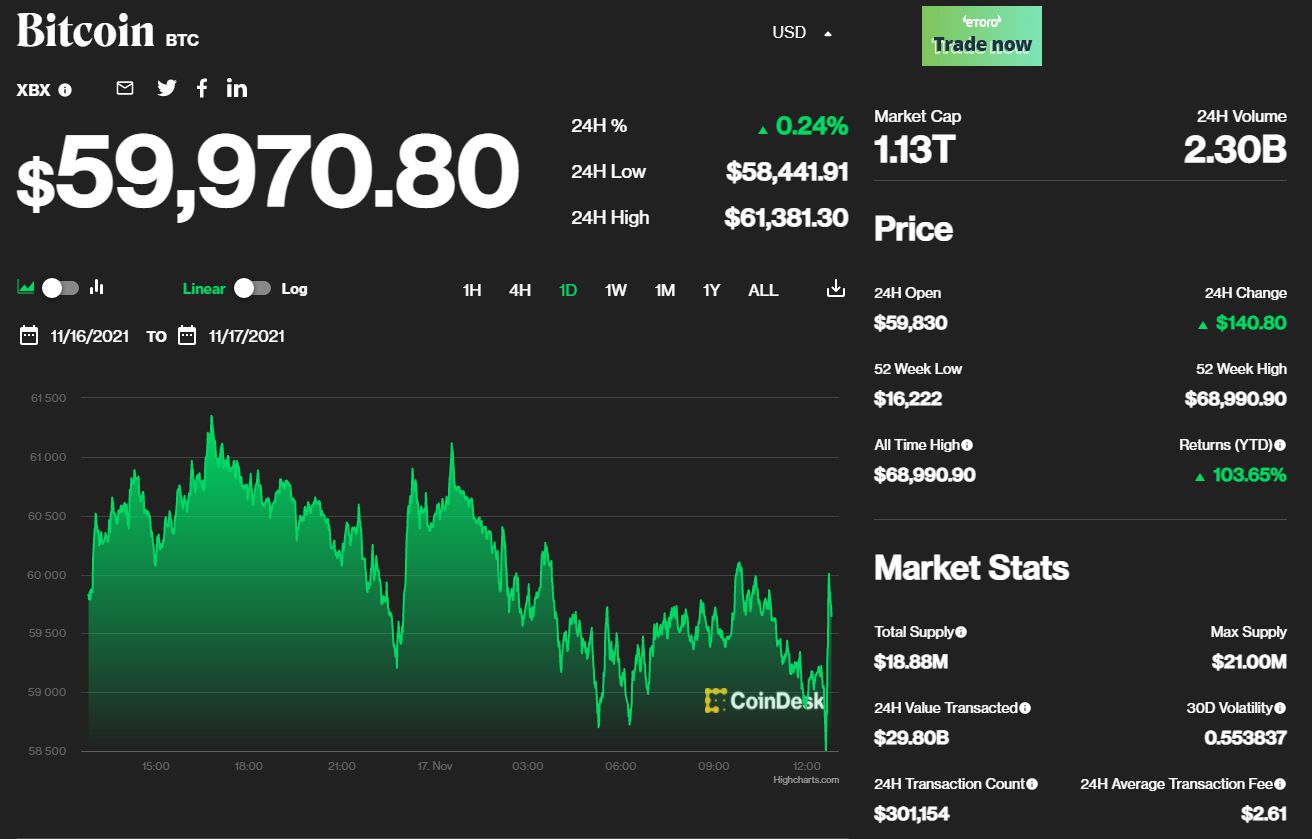
Task: Select the candlestick chart icon
Action: tap(97, 288)
